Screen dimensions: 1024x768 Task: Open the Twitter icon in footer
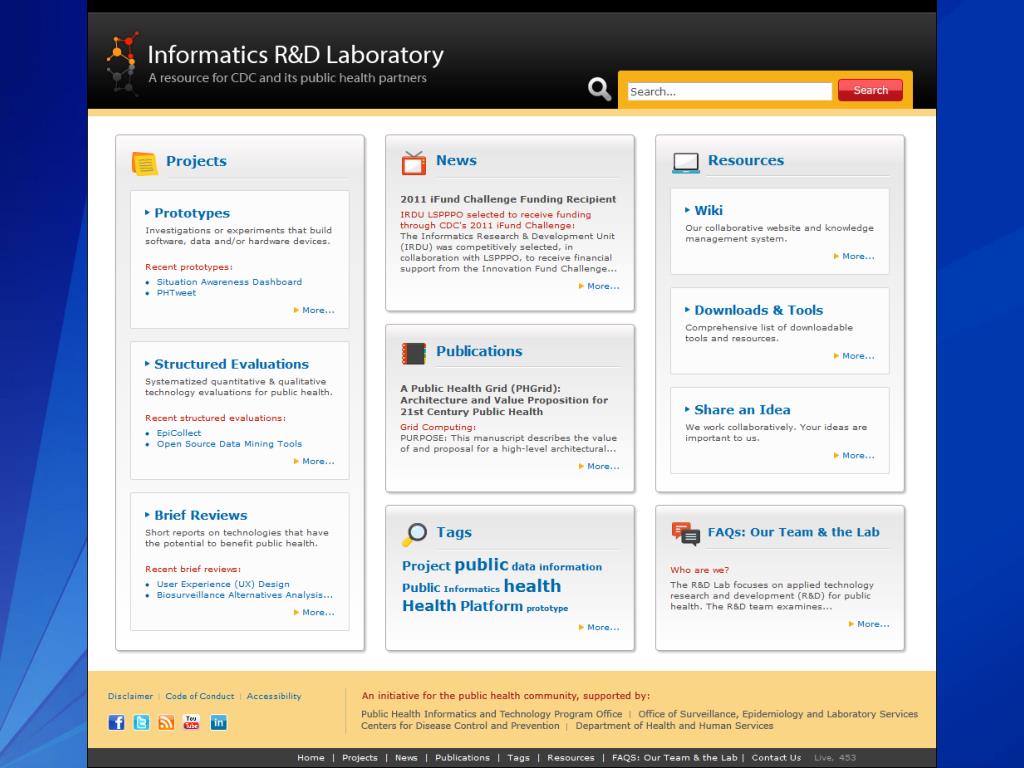(141, 722)
